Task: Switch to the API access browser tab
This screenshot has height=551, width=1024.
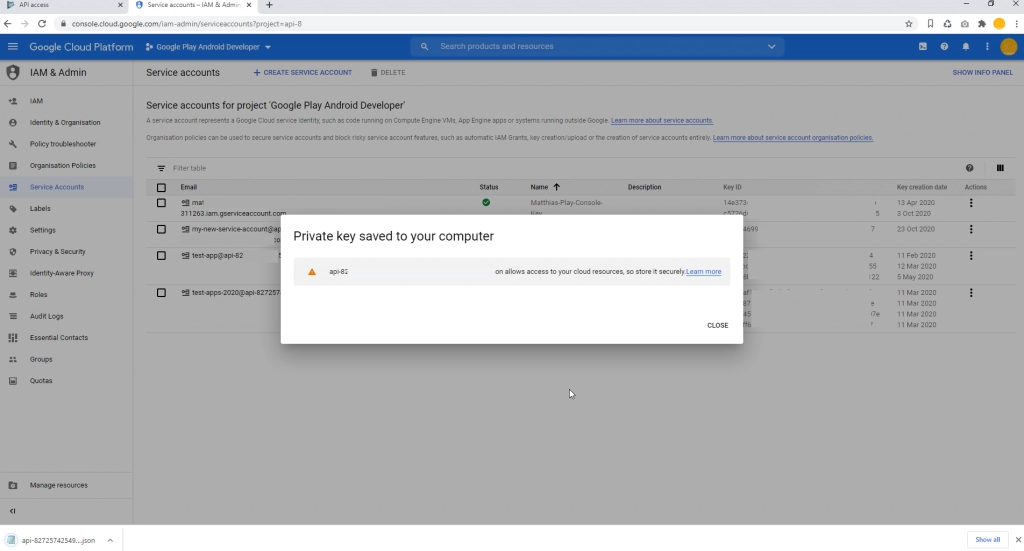Action: tap(63, 5)
